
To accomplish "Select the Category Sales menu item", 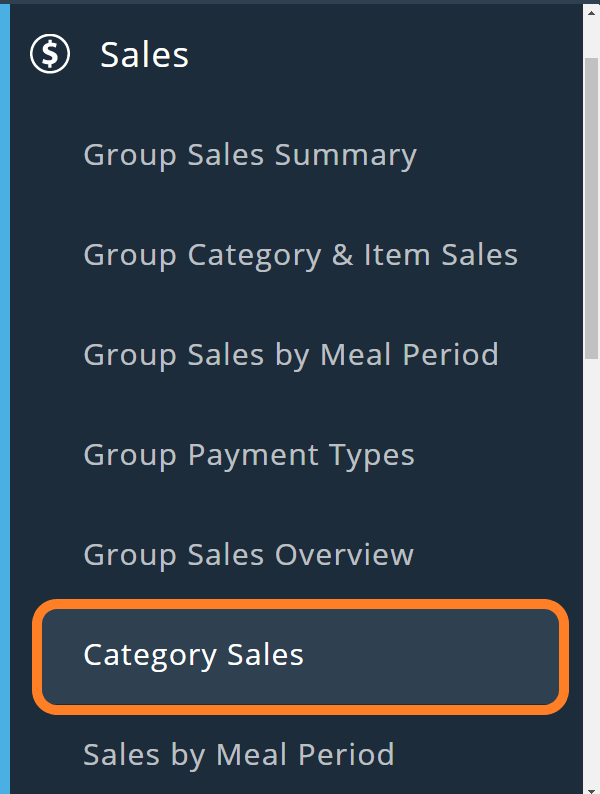I will 193,655.
